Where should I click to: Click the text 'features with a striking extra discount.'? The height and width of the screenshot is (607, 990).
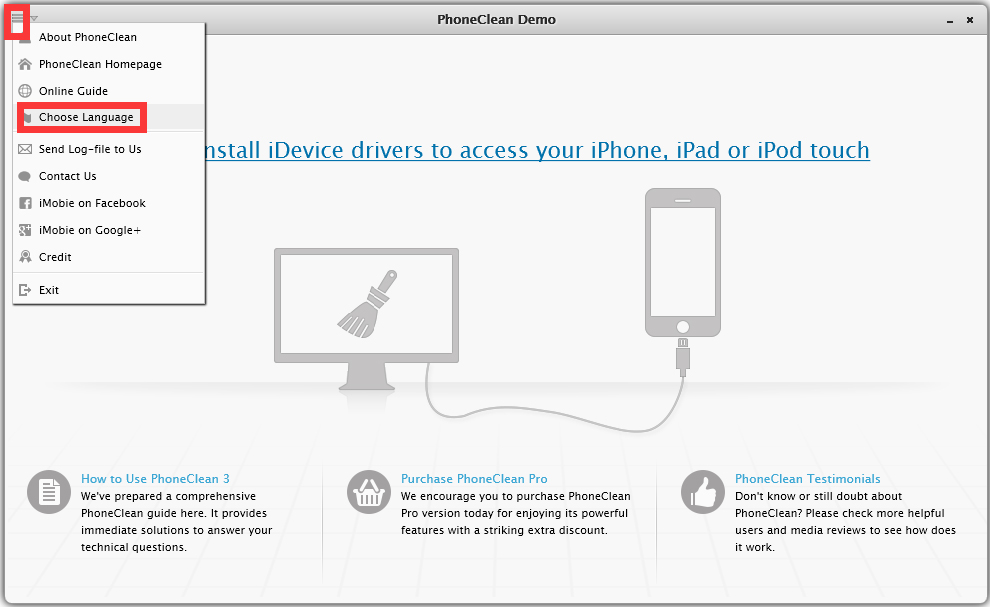[x=504, y=531]
